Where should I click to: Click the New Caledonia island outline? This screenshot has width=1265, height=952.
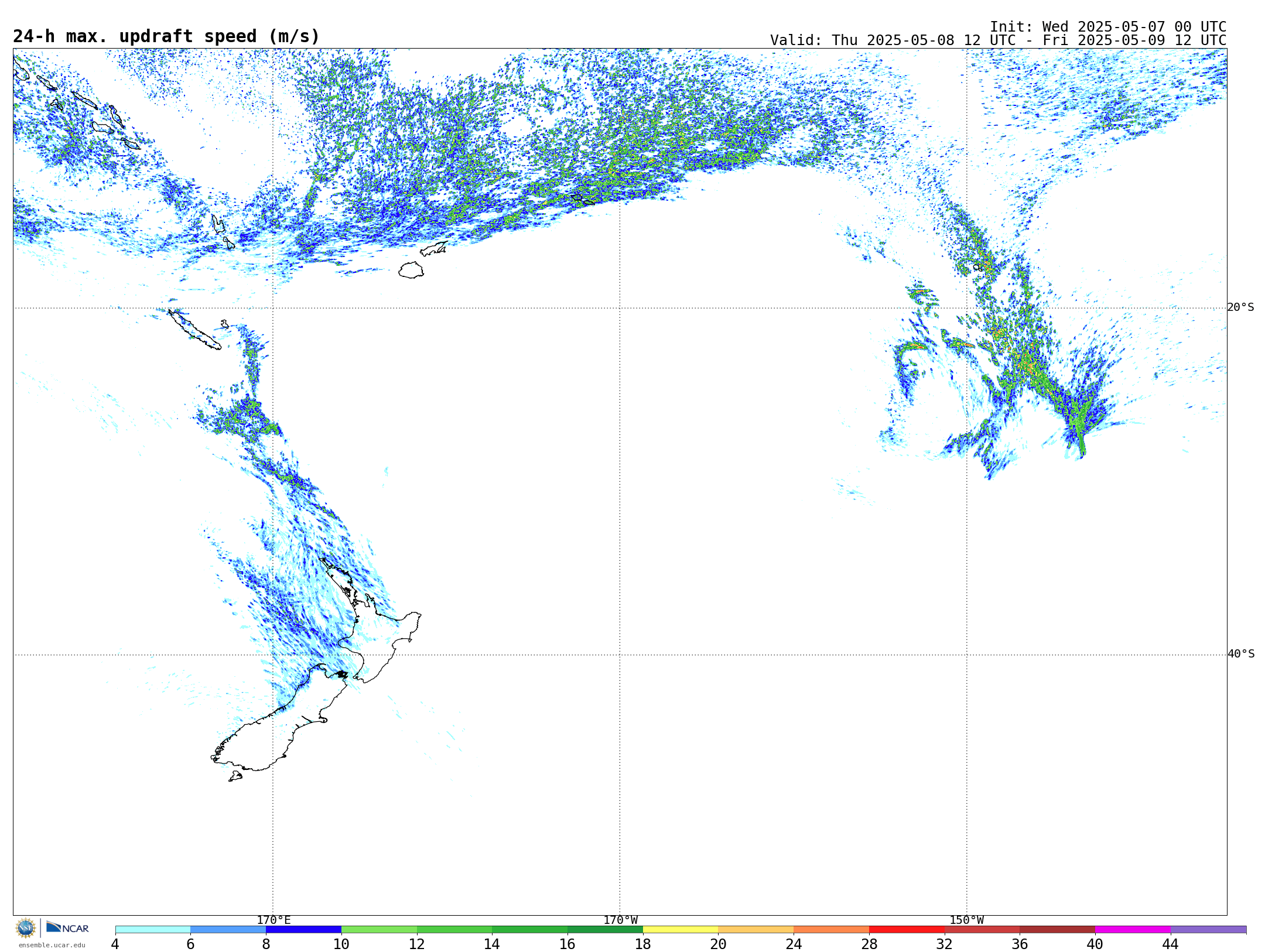[x=195, y=330]
